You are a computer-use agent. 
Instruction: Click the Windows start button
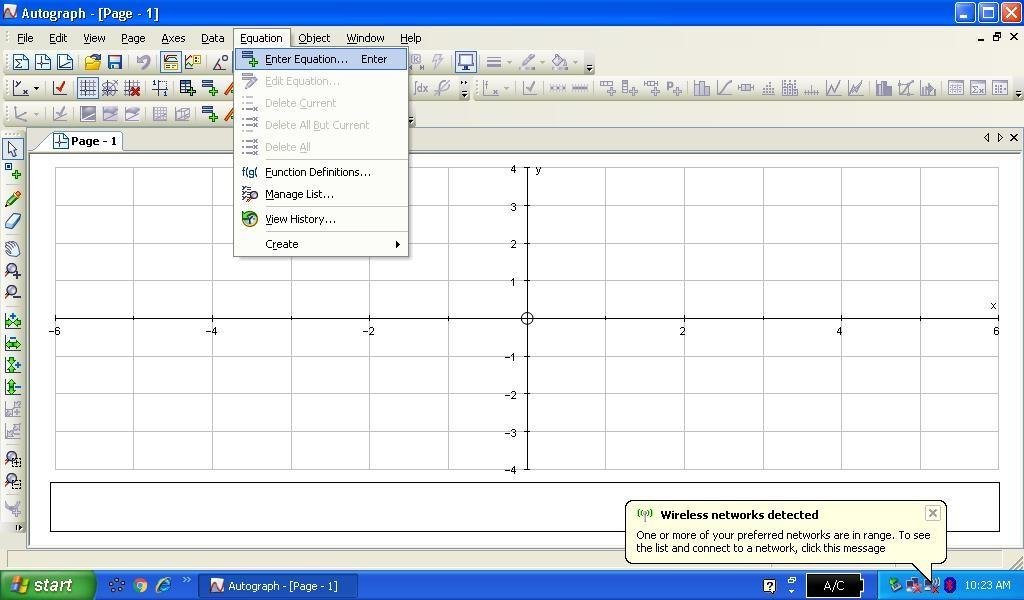(47, 585)
